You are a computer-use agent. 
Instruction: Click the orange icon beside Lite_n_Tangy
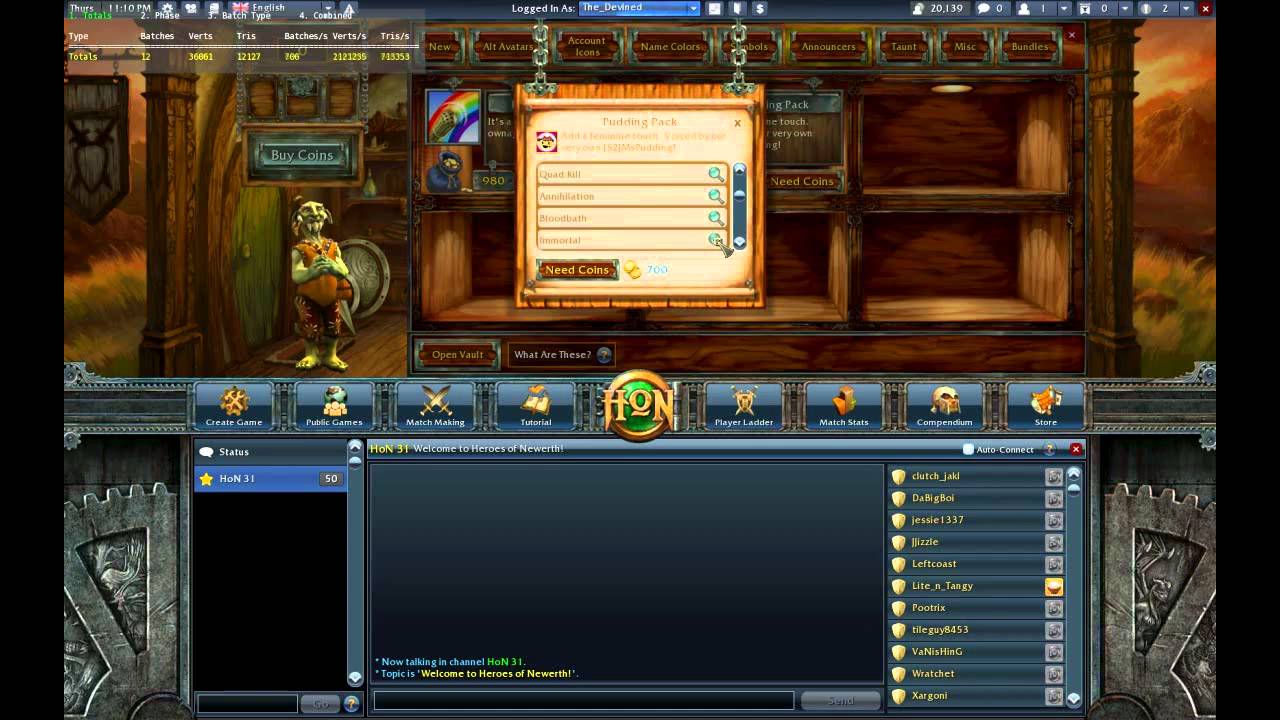tap(1054, 586)
